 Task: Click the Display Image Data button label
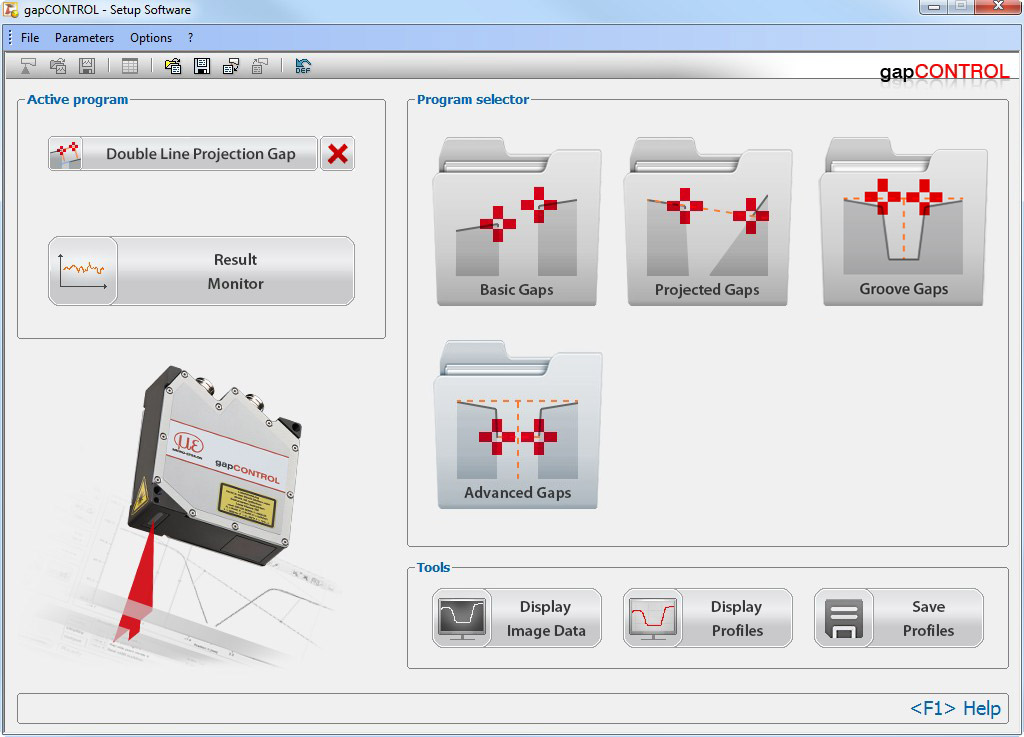point(546,618)
